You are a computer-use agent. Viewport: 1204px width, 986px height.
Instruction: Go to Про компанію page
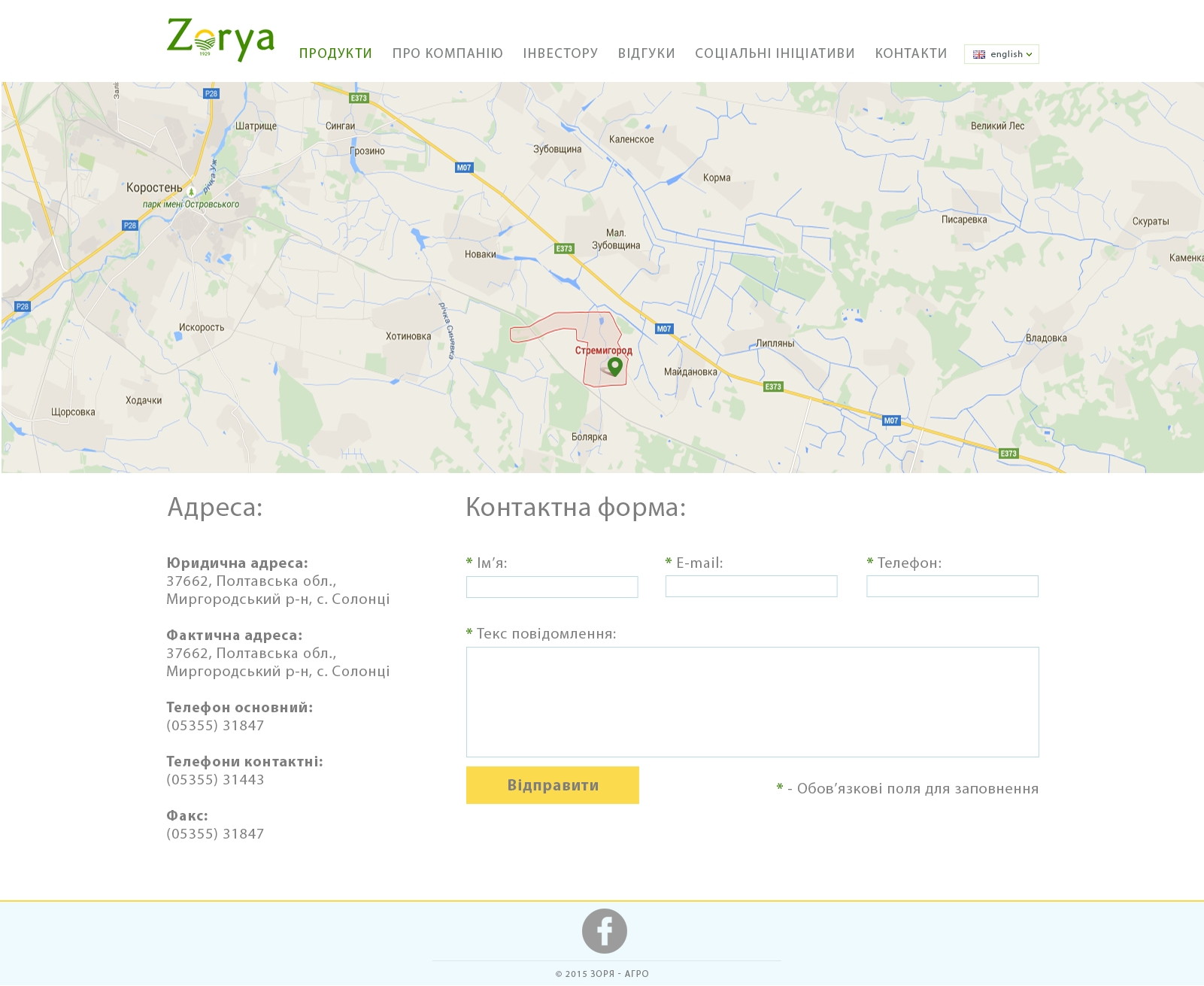click(447, 53)
